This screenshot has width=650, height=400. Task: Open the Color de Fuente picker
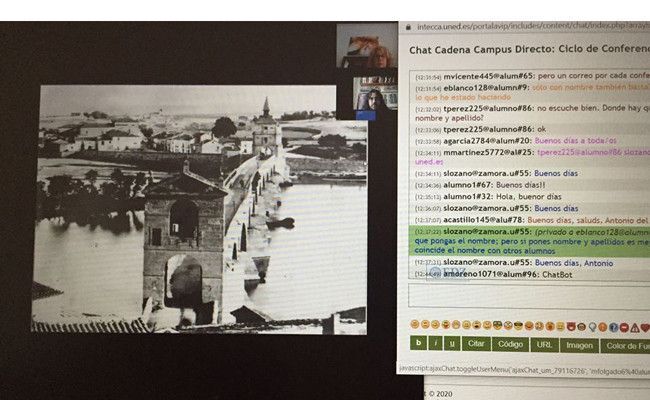coord(627,345)
